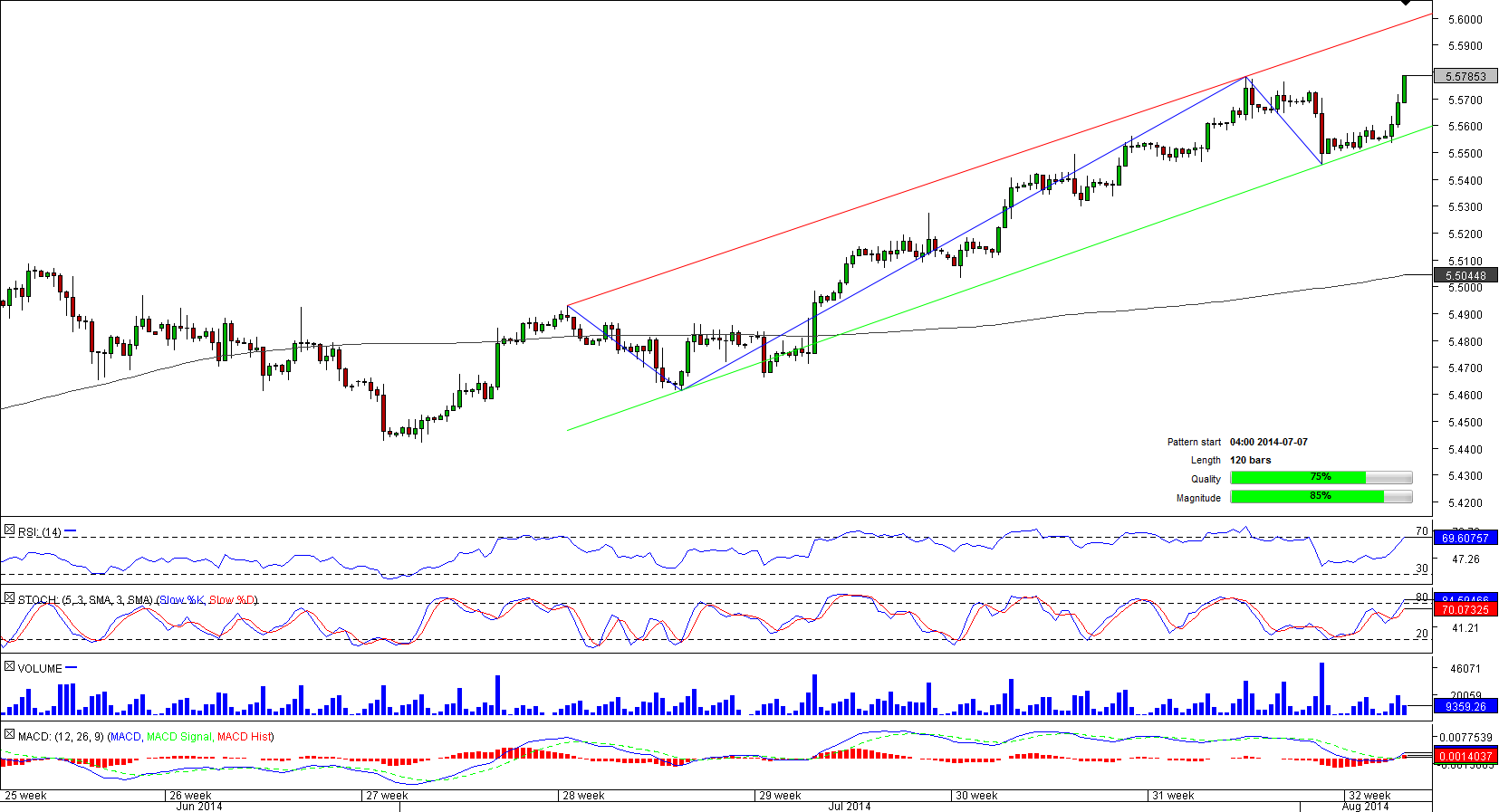Click the Jul 2014 month label
The image size is (1499, 812).
(850, 807)
